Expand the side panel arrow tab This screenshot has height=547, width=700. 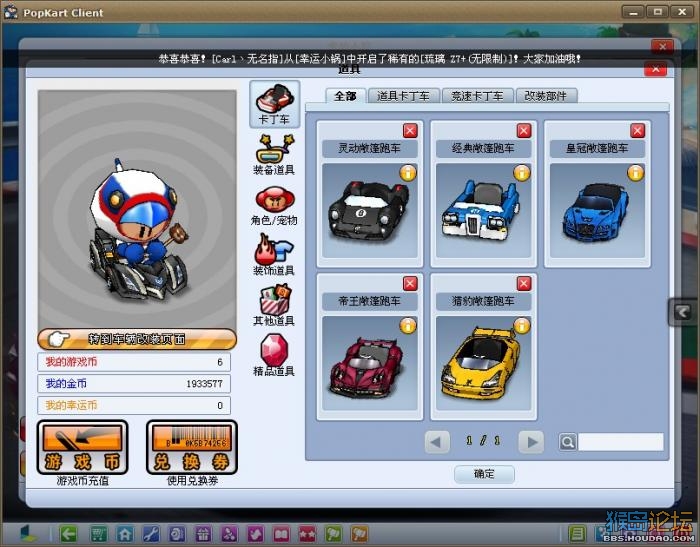(x=682, y=312)
